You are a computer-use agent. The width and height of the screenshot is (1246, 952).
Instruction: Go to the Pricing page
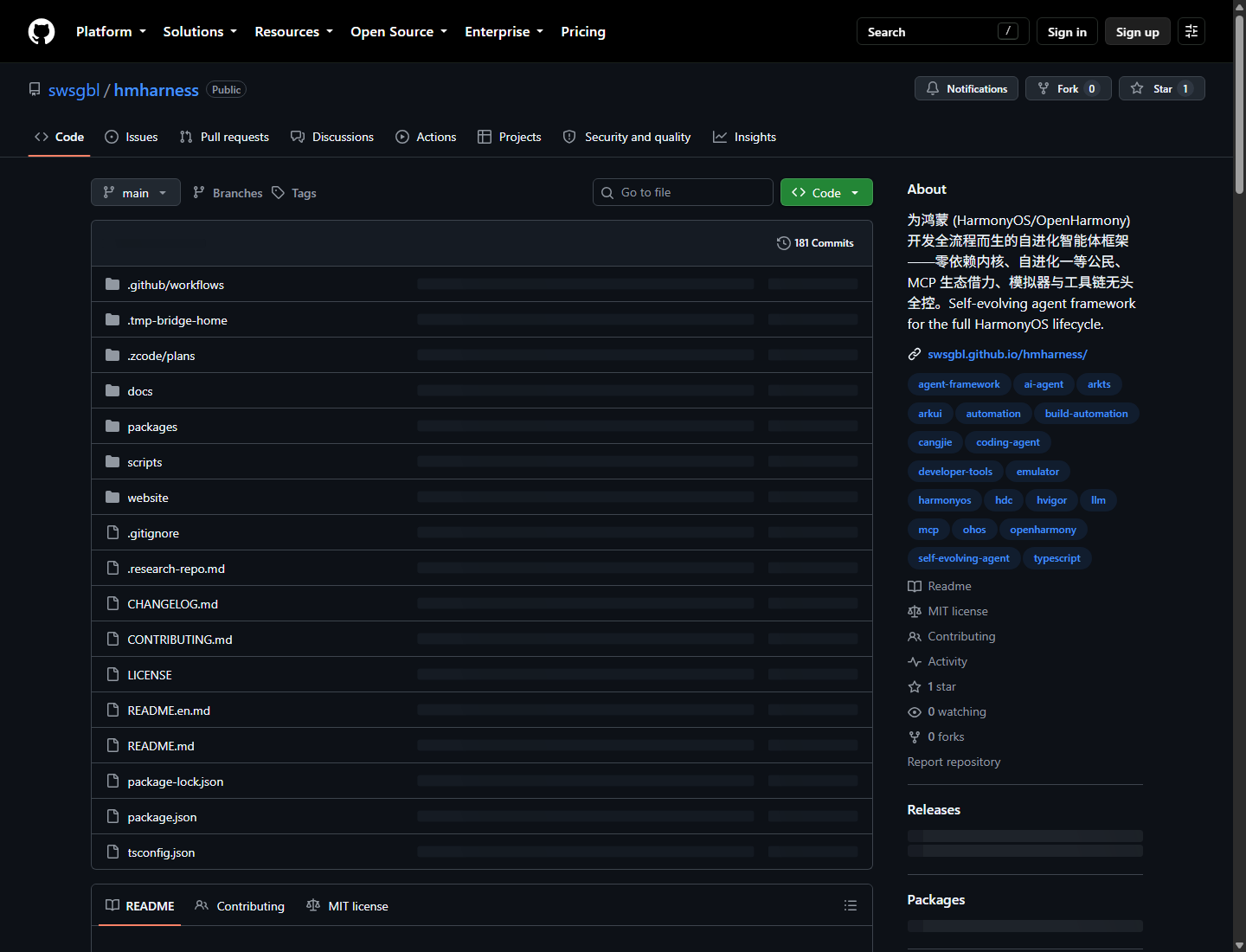pyautogui.click(x=583, y=31)
